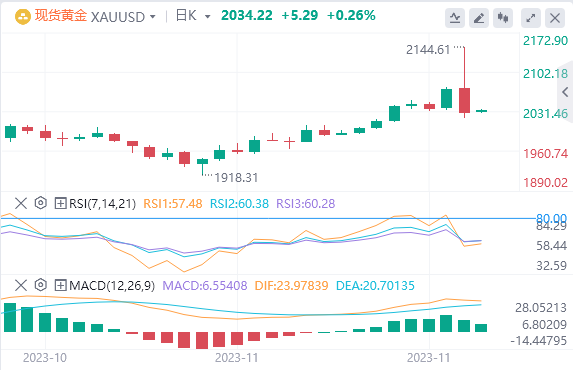Open the XAUUSD symbol dropdown
This screenshot has width=573, height=370.
click(153, 17)
